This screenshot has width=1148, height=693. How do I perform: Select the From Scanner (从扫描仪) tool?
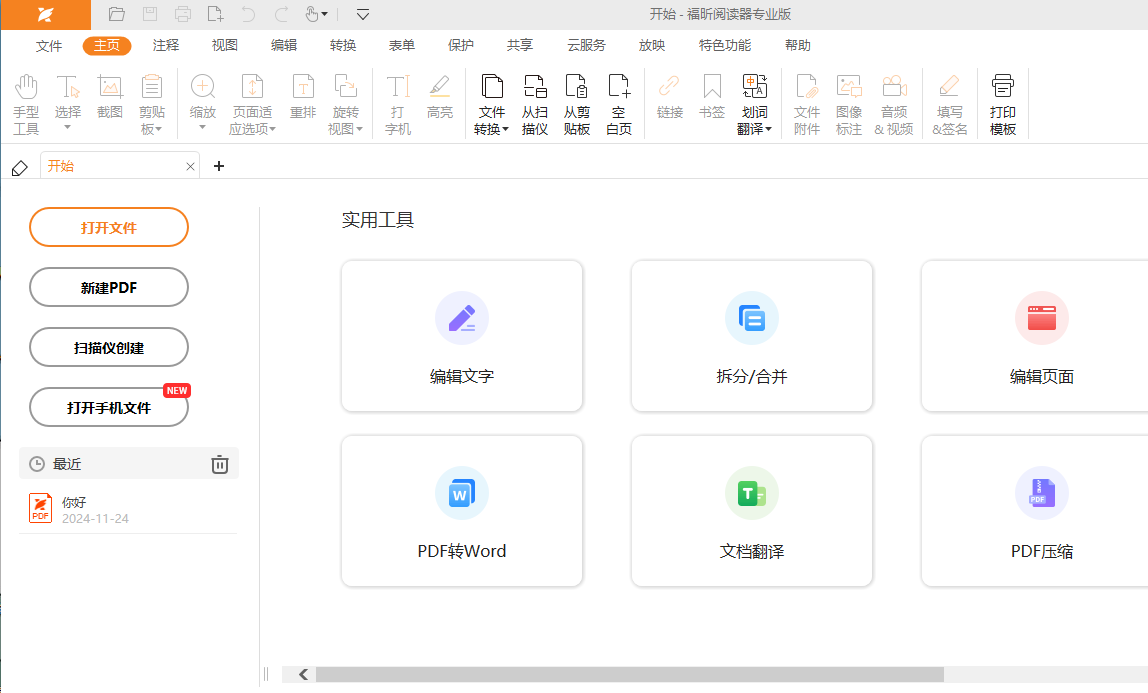(535, 104)
